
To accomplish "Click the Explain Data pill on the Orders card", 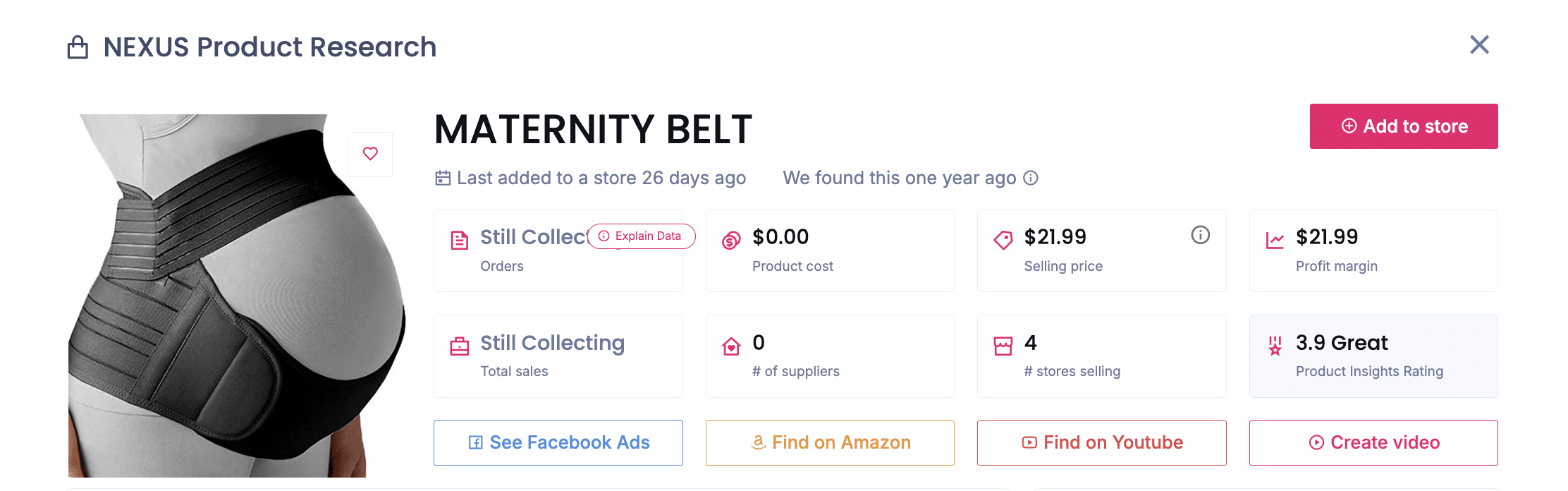I will 640,236.
